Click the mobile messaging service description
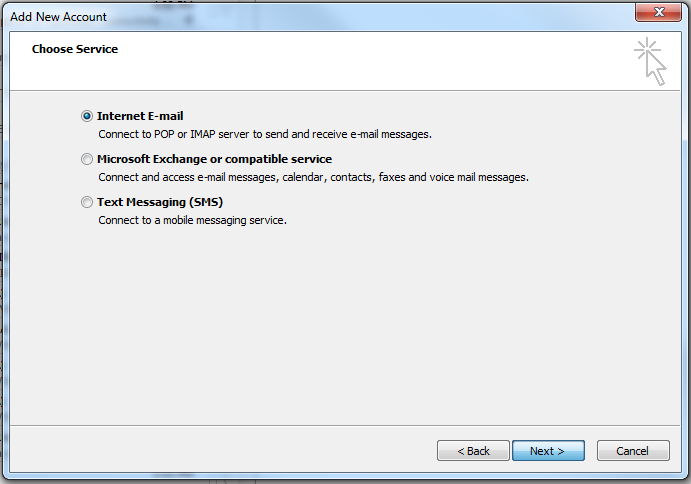 tap(193, 220)
